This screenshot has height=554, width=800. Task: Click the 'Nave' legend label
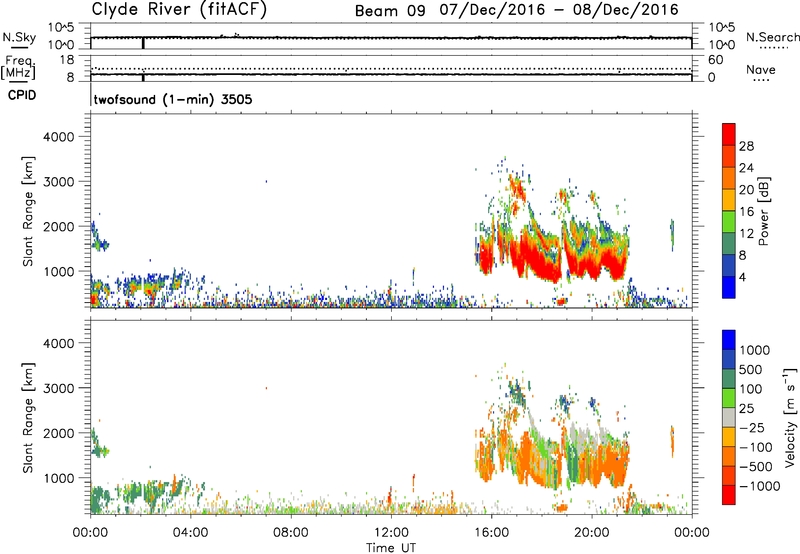click(761, 70)
